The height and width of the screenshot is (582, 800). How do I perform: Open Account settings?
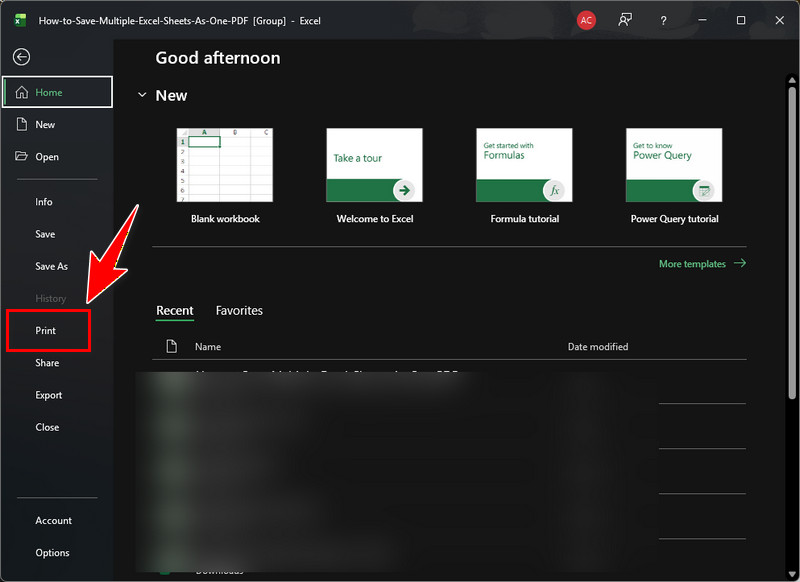(x=54, y=520)
